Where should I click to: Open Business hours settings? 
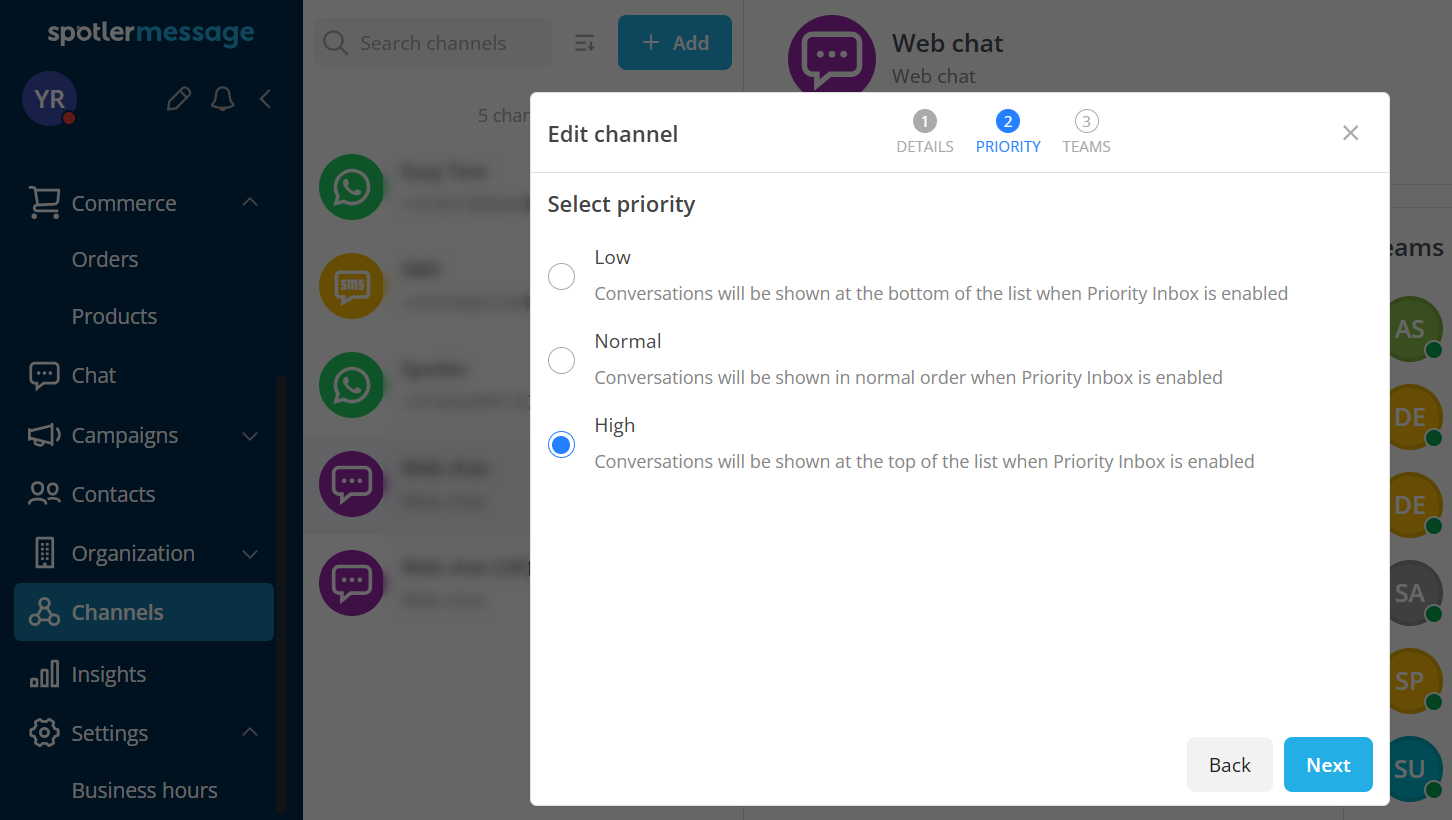144,790
